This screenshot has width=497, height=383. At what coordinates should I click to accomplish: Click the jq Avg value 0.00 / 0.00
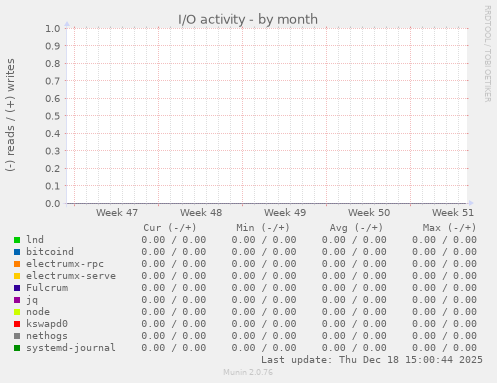click(x=354, y=300)
